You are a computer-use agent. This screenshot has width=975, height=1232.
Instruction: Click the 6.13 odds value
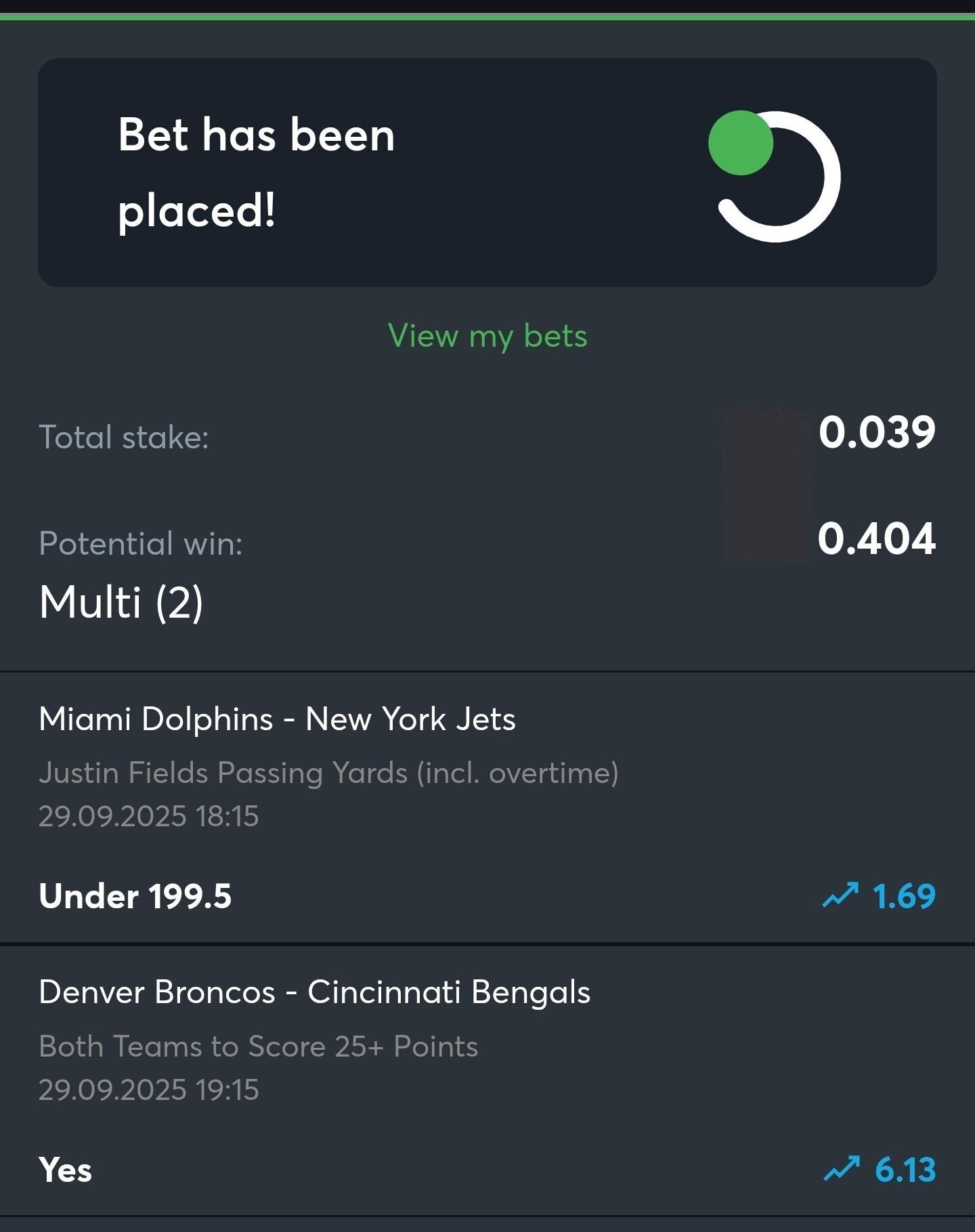pyautogui.click(x=905, y=1170)
